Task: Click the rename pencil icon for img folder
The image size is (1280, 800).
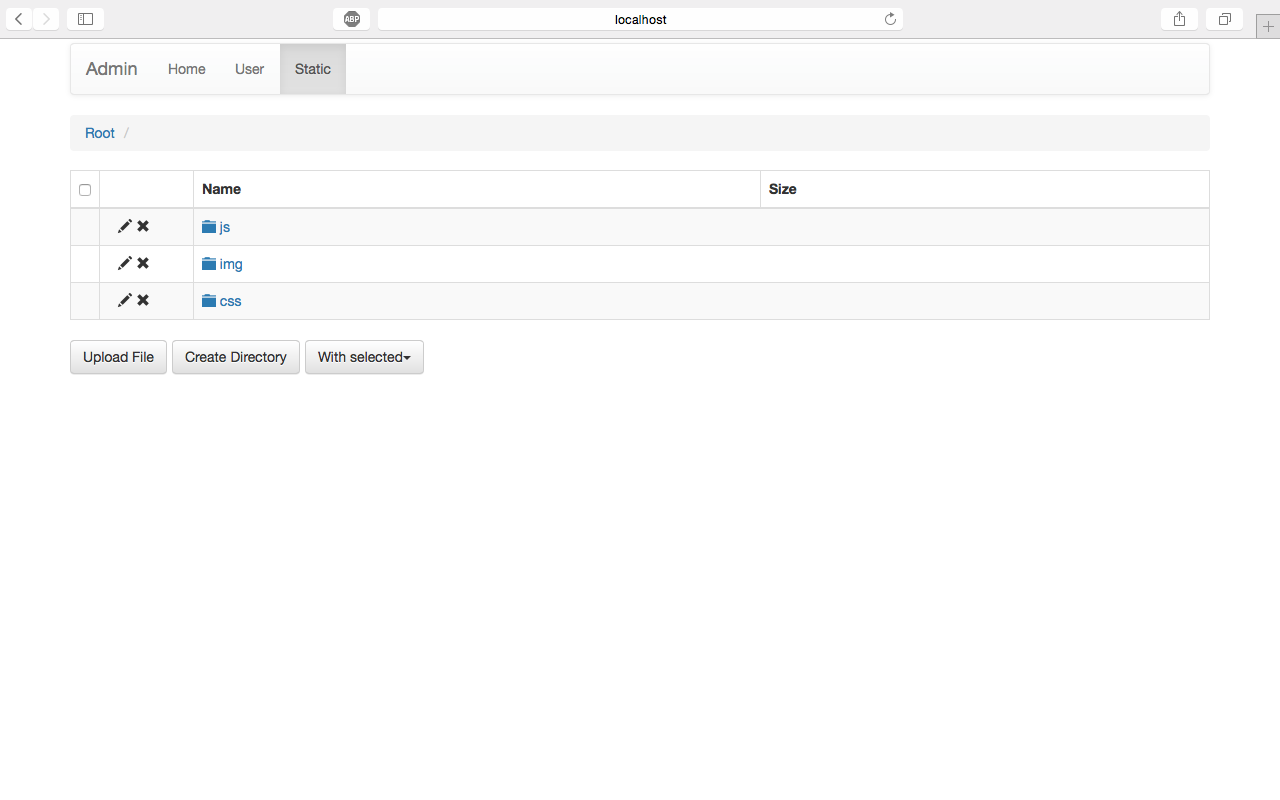Action: (x=124, y=264)
